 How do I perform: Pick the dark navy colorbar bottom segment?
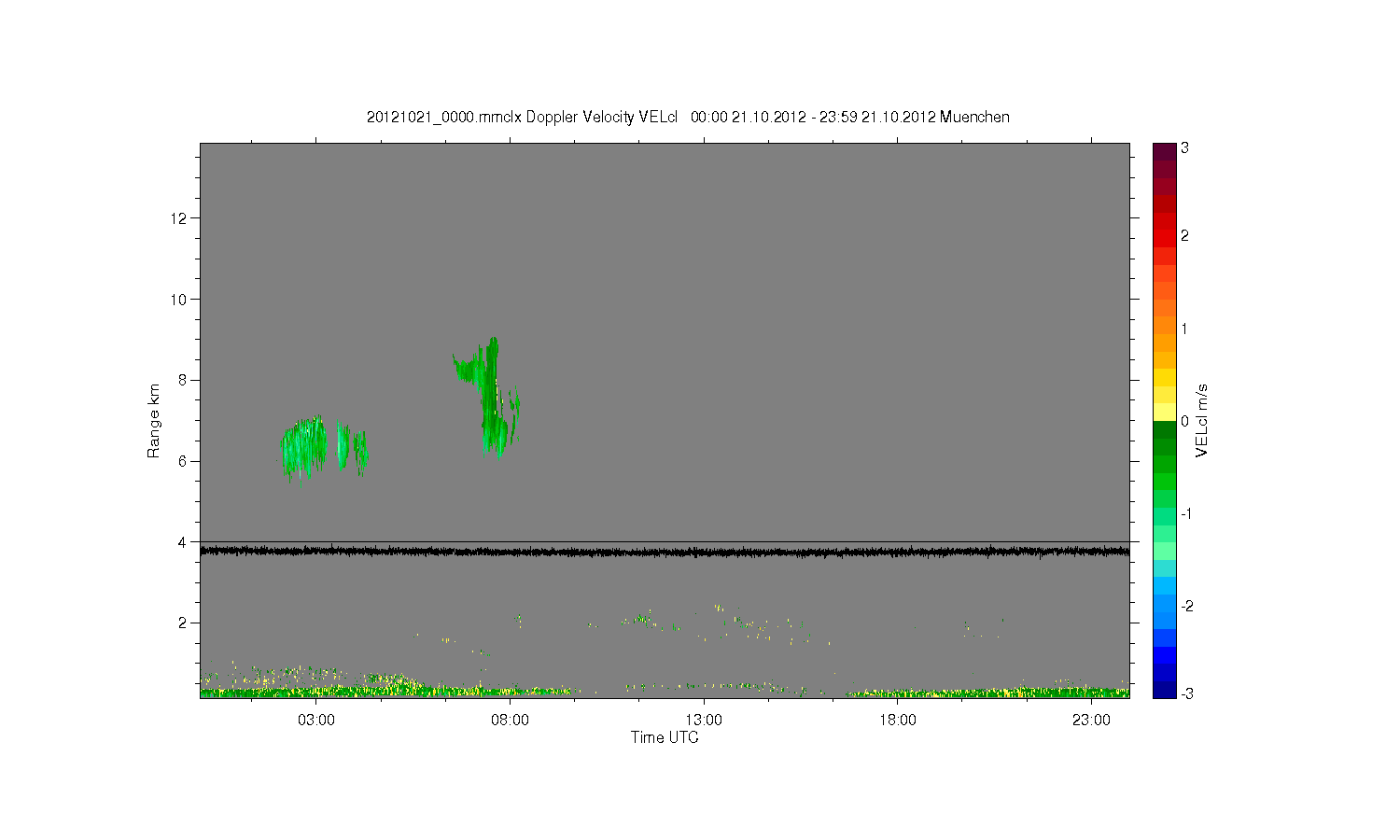click(1164, 690)
